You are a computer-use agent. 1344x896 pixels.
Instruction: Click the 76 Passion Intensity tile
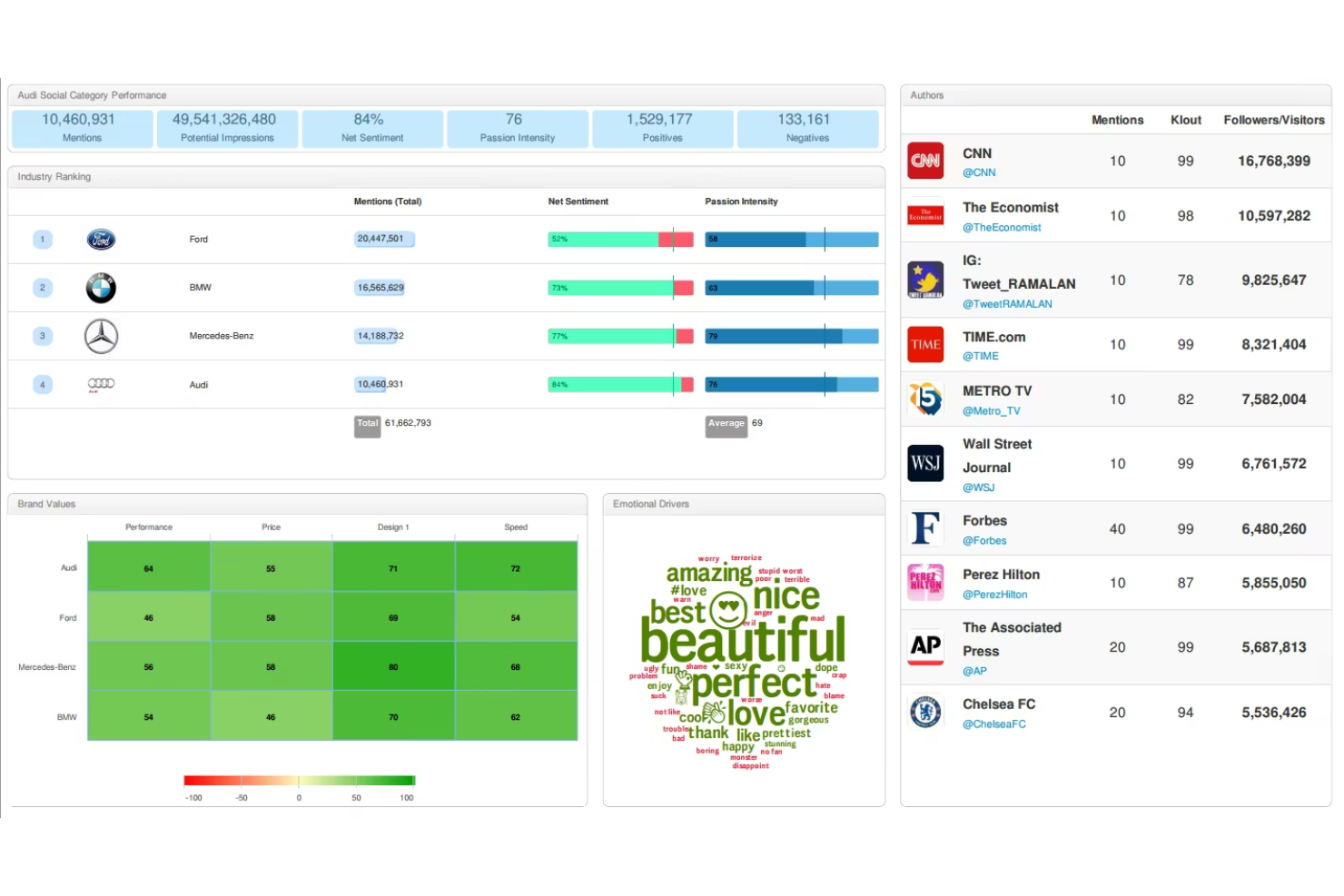click(518, 128)
